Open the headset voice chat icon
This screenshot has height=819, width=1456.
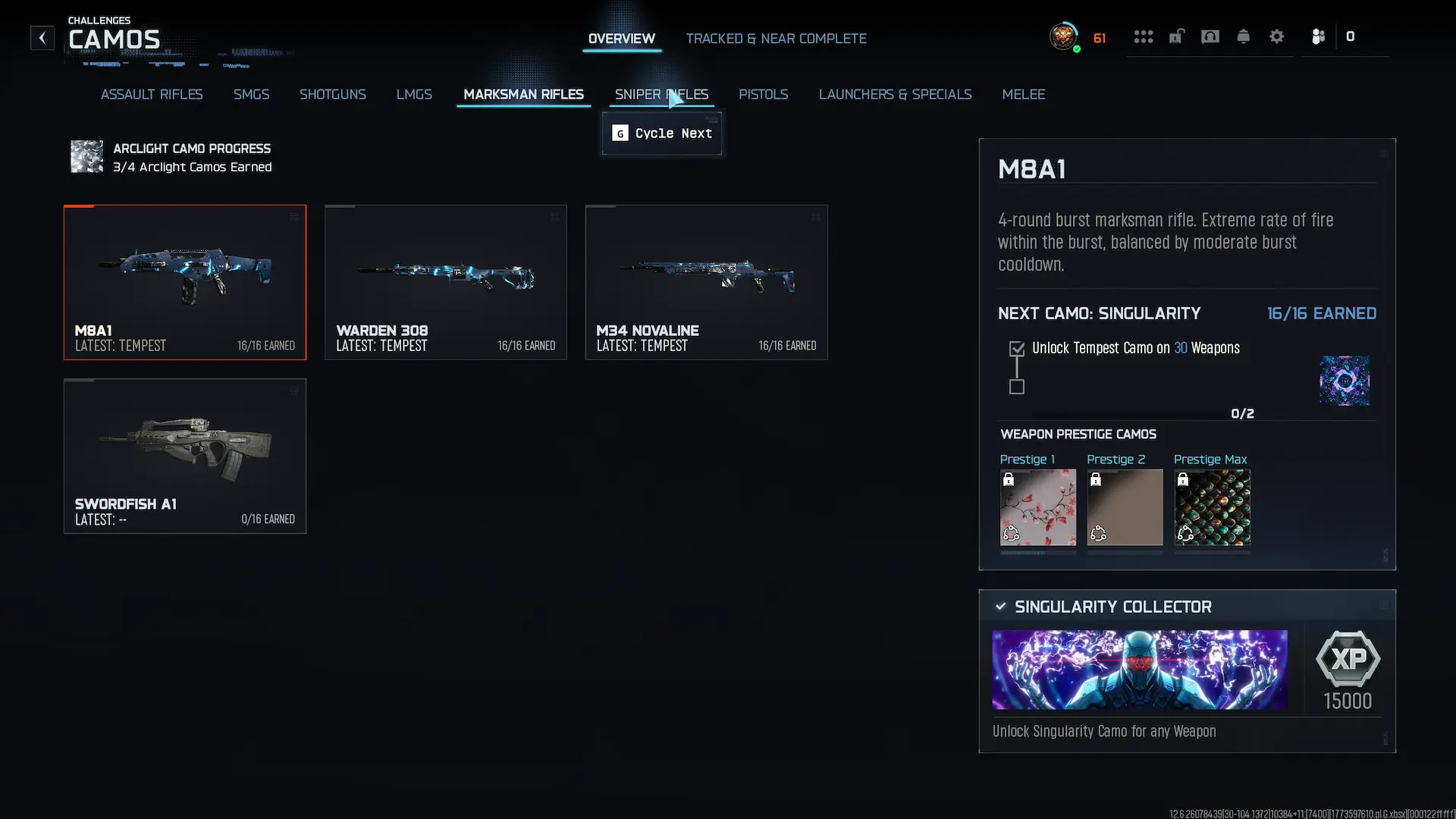1210,36
